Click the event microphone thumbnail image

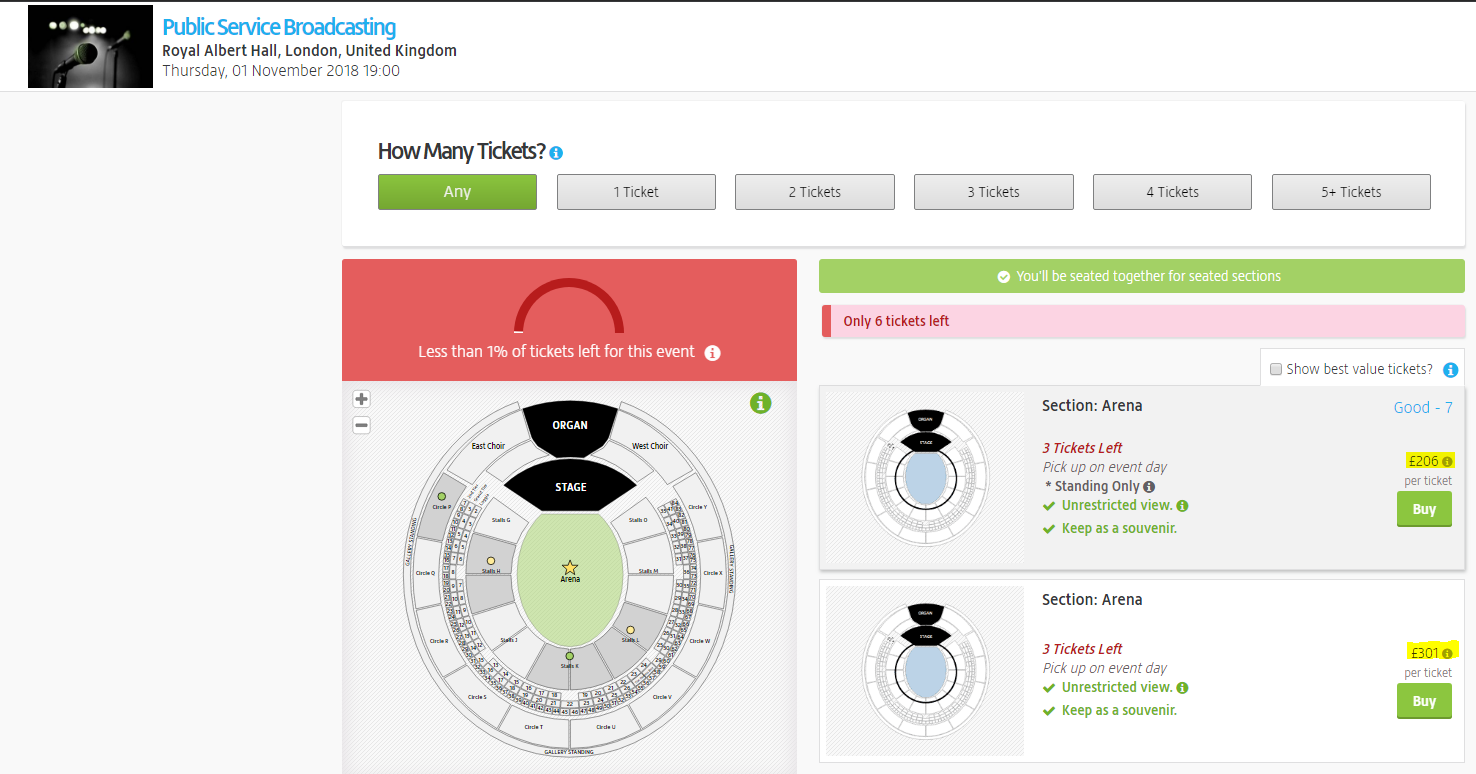tap(90, 46)
